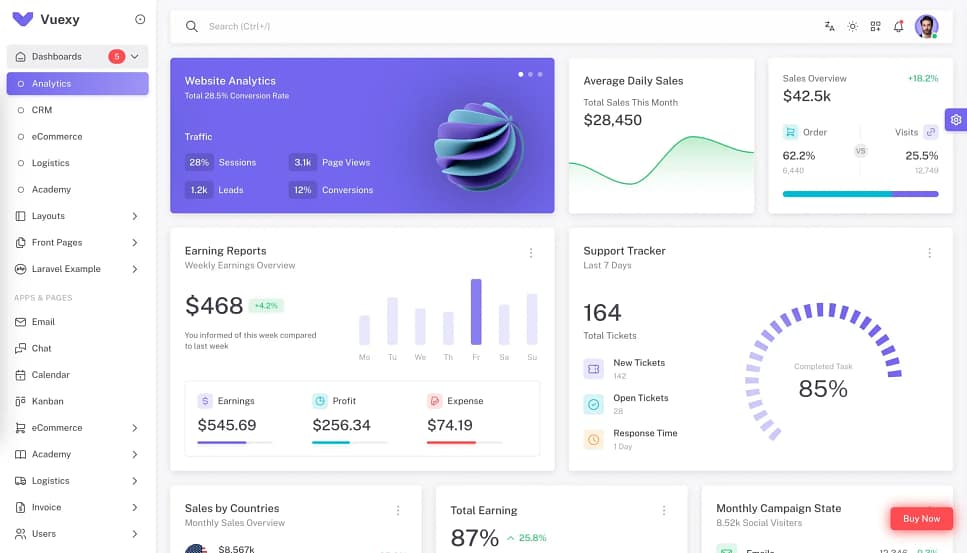Image resolution: width=967 pixels, height=553 pixels.
Task: Open the notifications bell
Action: (x=898, y=26)
